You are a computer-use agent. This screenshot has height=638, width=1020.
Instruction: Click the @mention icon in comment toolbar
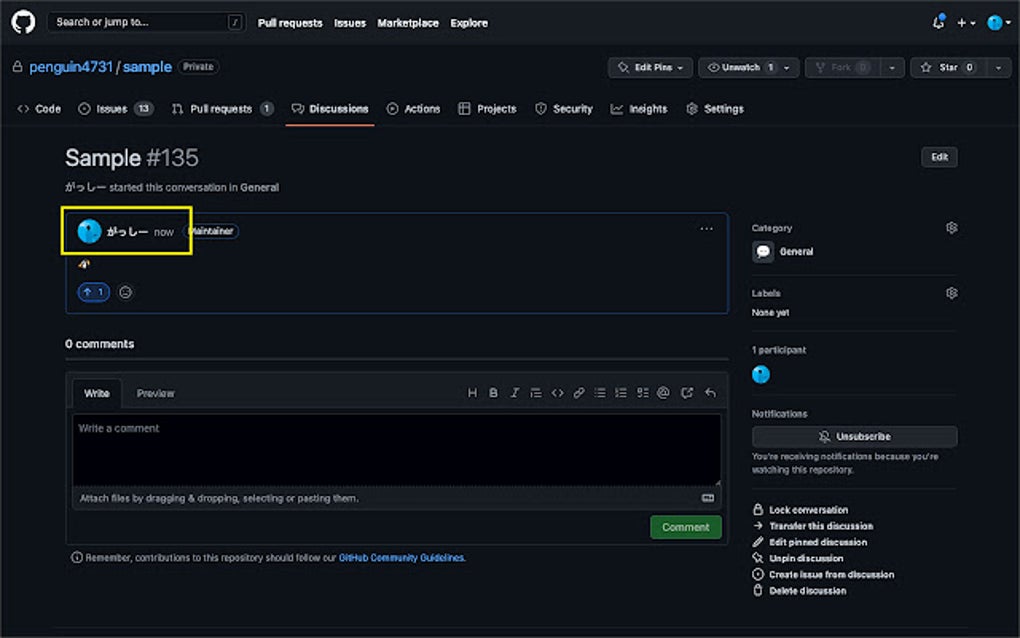click(662, 392)
